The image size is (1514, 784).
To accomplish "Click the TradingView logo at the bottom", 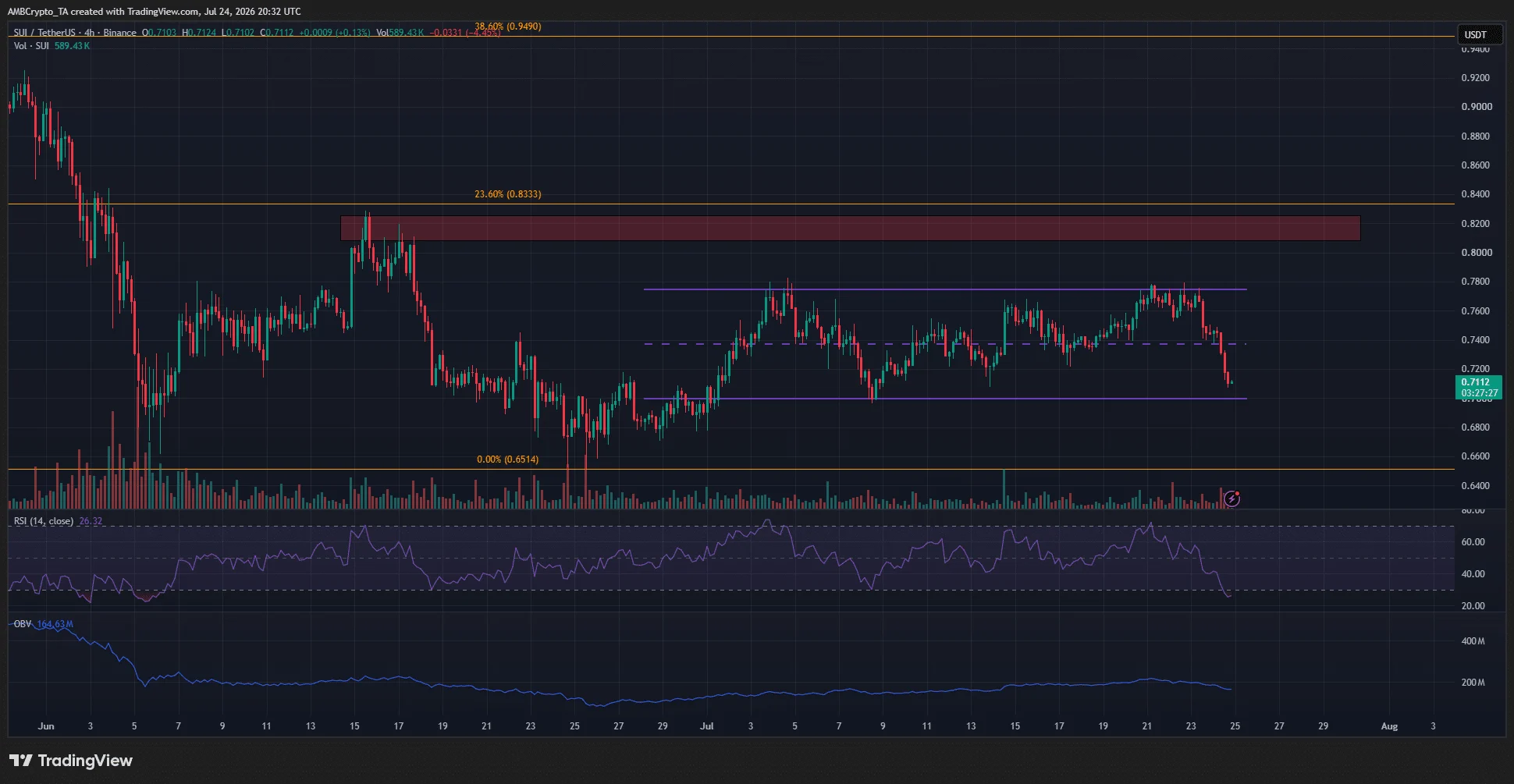I will coord(71,761).
